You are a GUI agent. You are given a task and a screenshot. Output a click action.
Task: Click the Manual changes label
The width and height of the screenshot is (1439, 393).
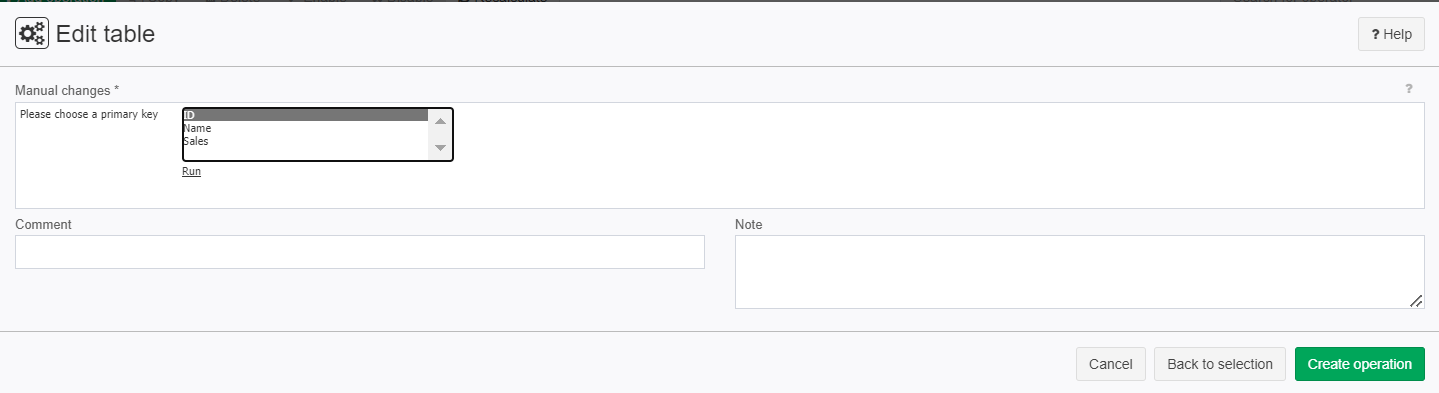(67, 90)
